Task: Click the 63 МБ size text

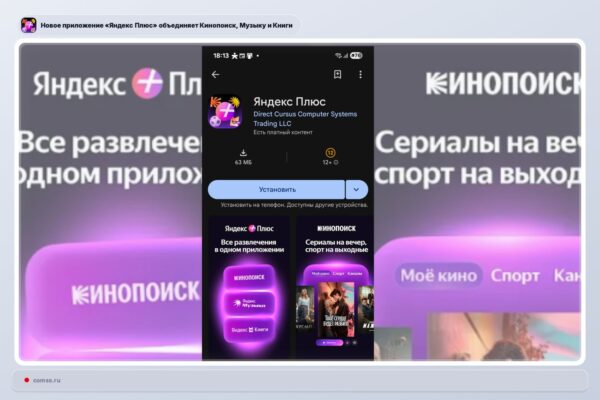Action: pyautogui.click(x=243, y=162)
